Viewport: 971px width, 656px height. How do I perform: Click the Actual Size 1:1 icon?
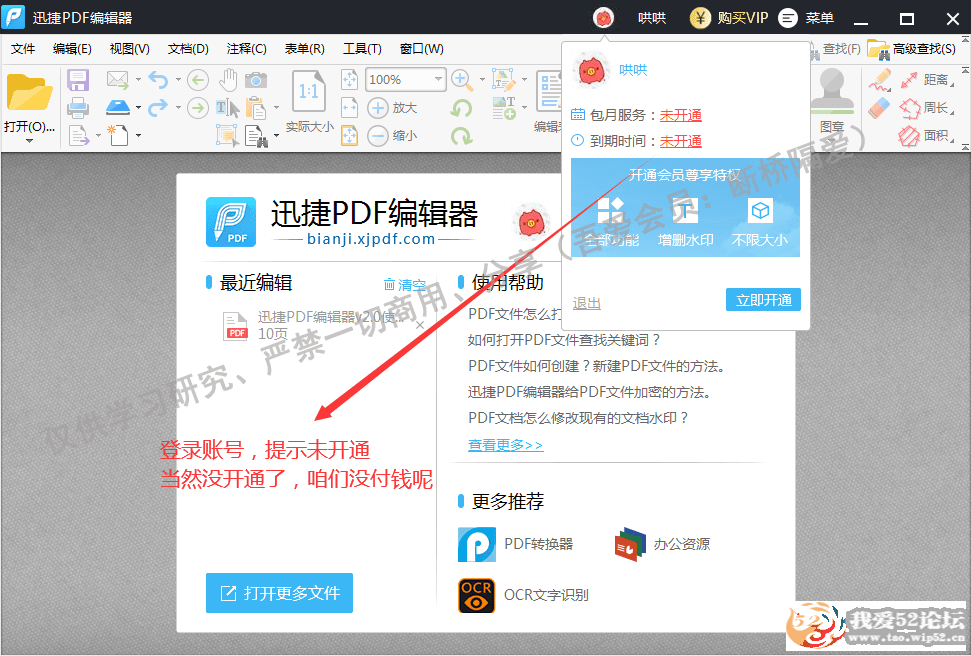309,91
